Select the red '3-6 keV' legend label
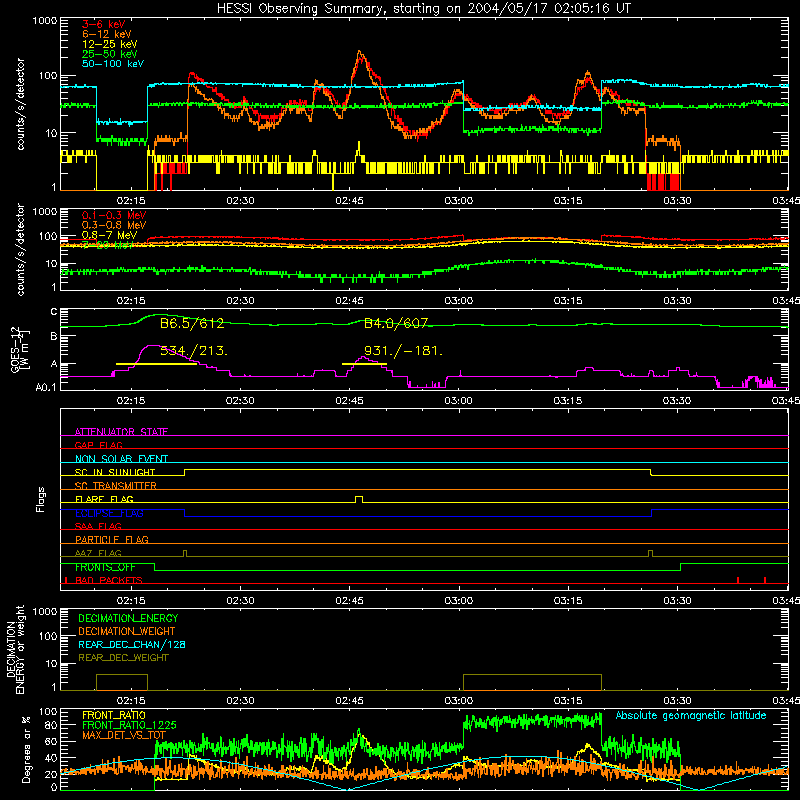 pos(103,24)
